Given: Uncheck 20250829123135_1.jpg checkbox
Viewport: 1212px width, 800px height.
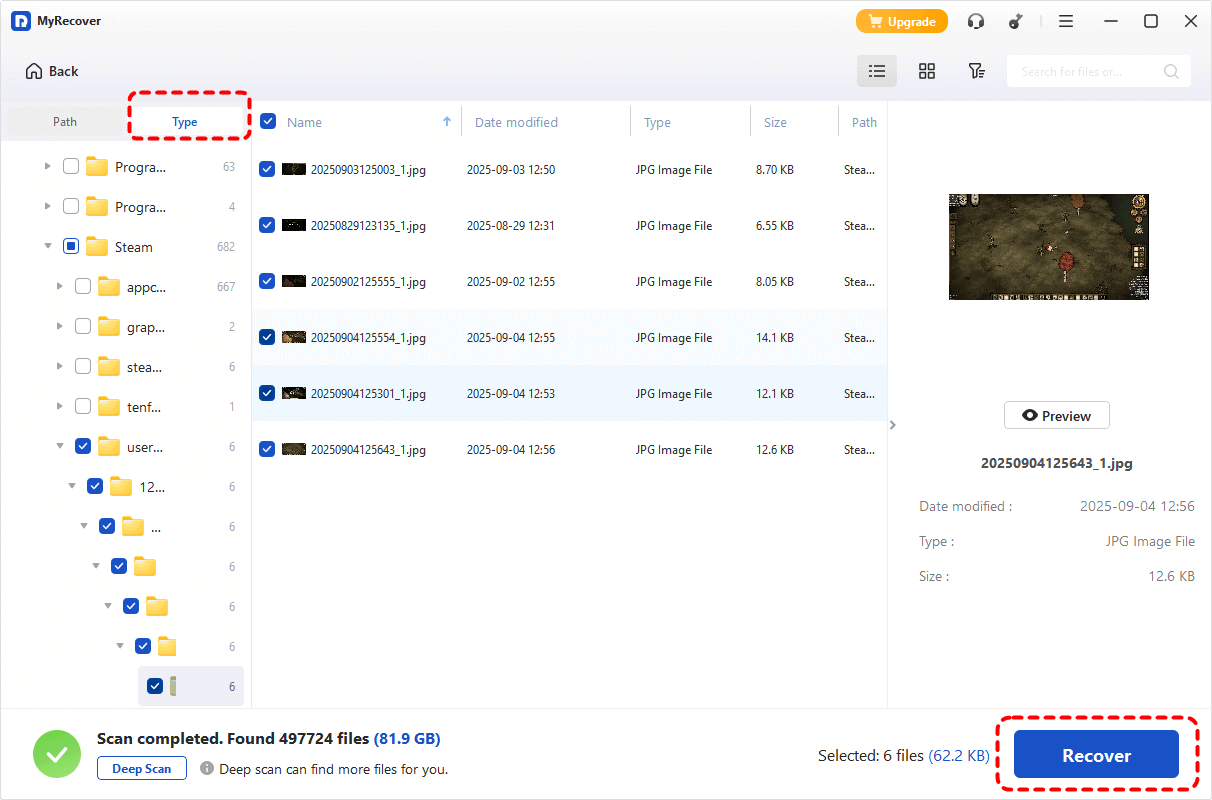Looking at the screenshot, I should point(267,226).
